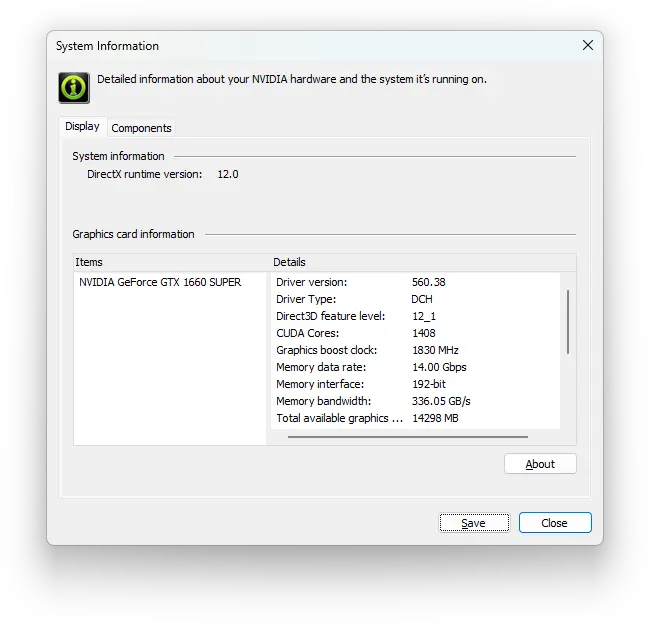The image size is (649, 625).
Task: Select the 1830 MHz boost clock value
Action: (x=435, y=350)
